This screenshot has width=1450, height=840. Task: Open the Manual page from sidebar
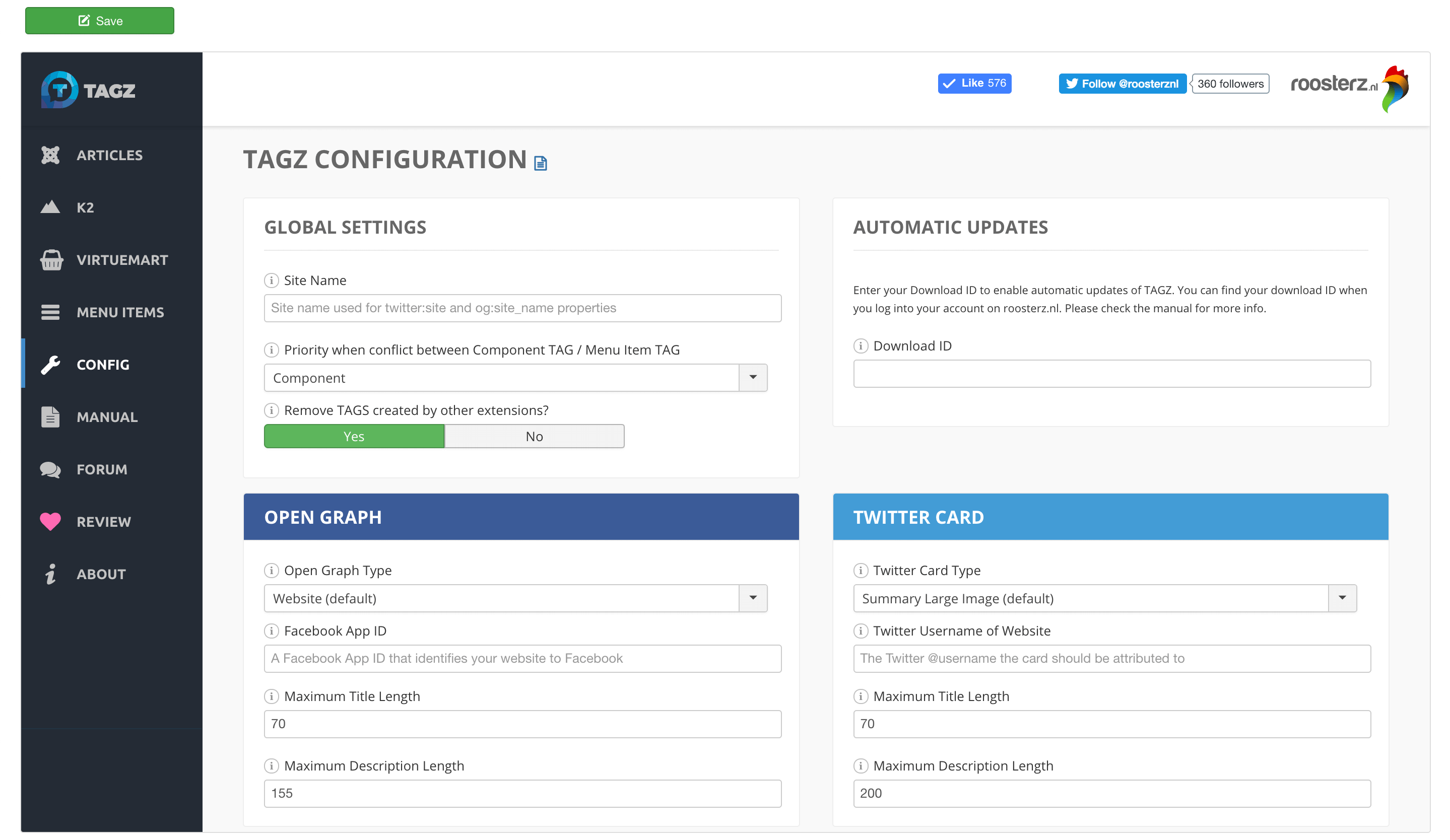coord(107,417)
